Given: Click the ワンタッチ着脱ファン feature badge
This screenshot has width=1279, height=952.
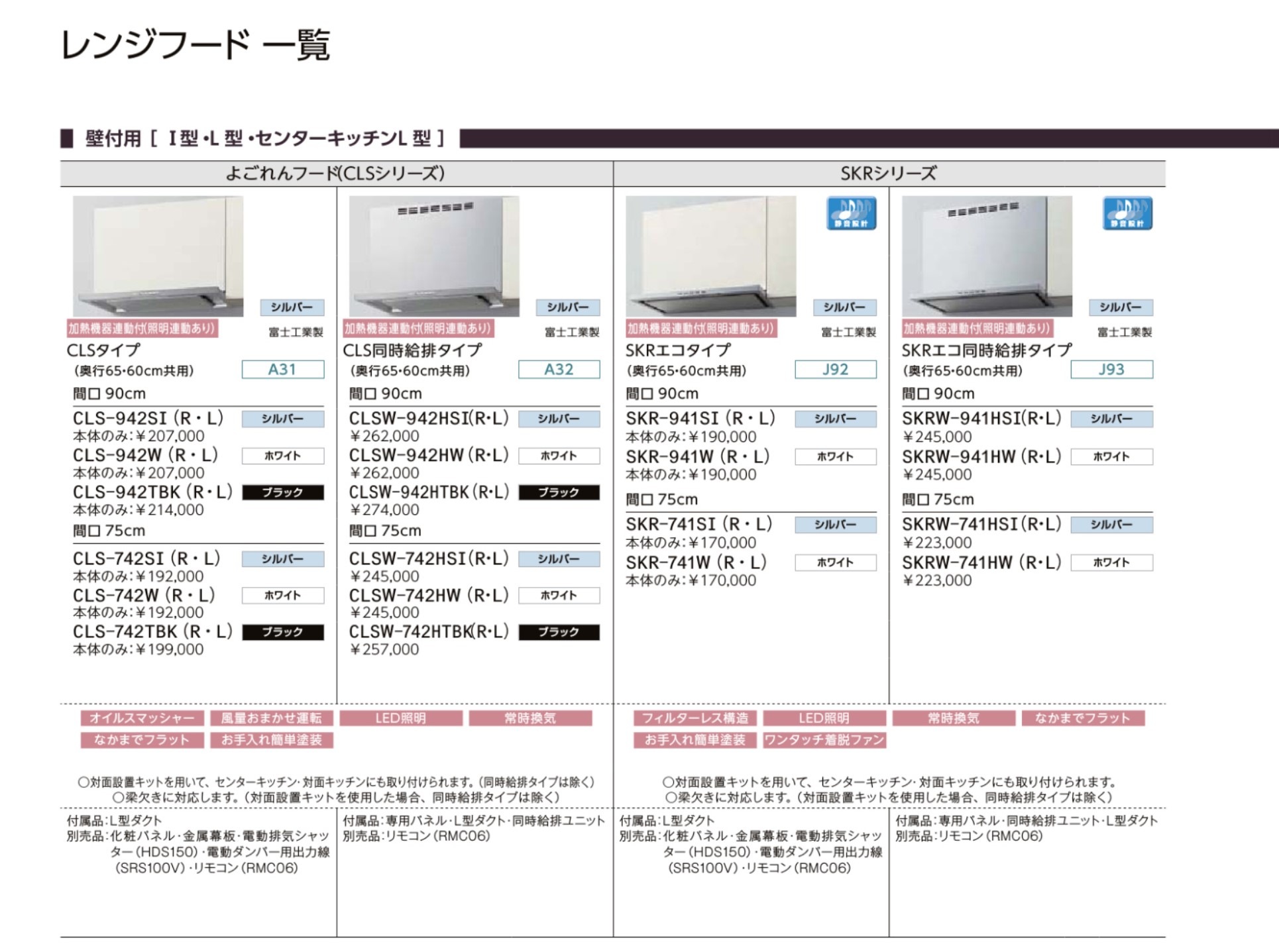Looking at the screenshot, I should (824, 740).
